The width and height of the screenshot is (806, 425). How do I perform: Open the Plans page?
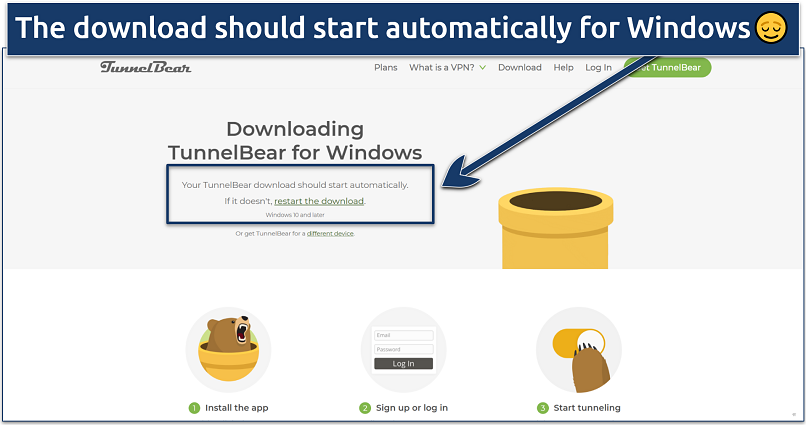pyautogui.click(x=386, y=67)
